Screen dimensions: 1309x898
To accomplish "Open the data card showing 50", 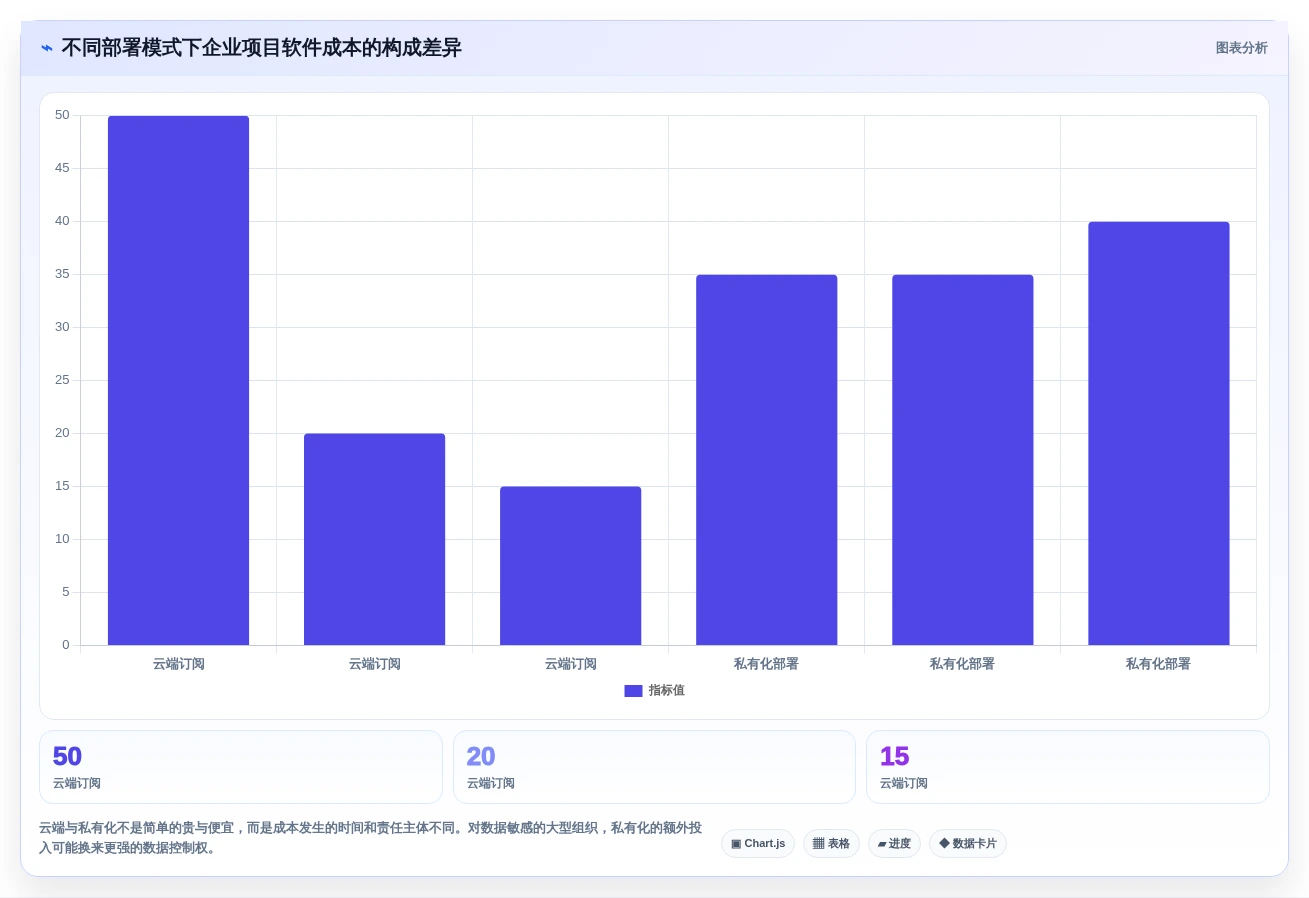I will (241, 767).
